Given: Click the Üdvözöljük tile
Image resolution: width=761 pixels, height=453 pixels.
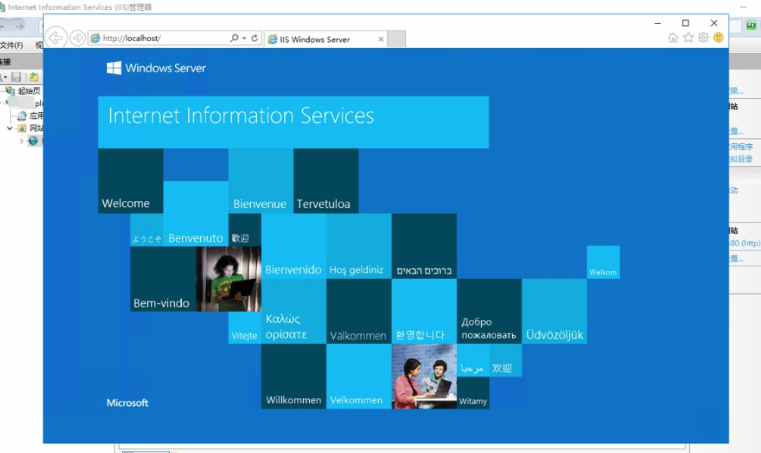Looking at the screenshot, I should (x=554, y=311).
